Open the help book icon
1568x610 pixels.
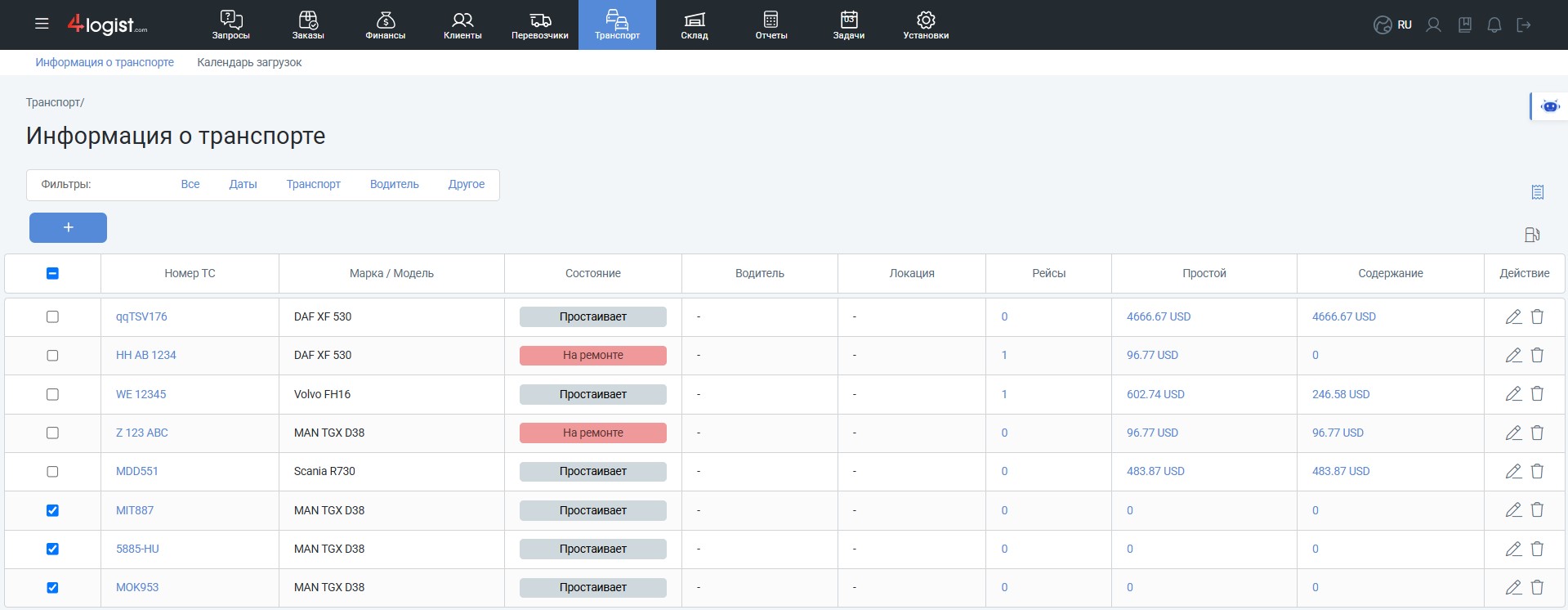1465,25
